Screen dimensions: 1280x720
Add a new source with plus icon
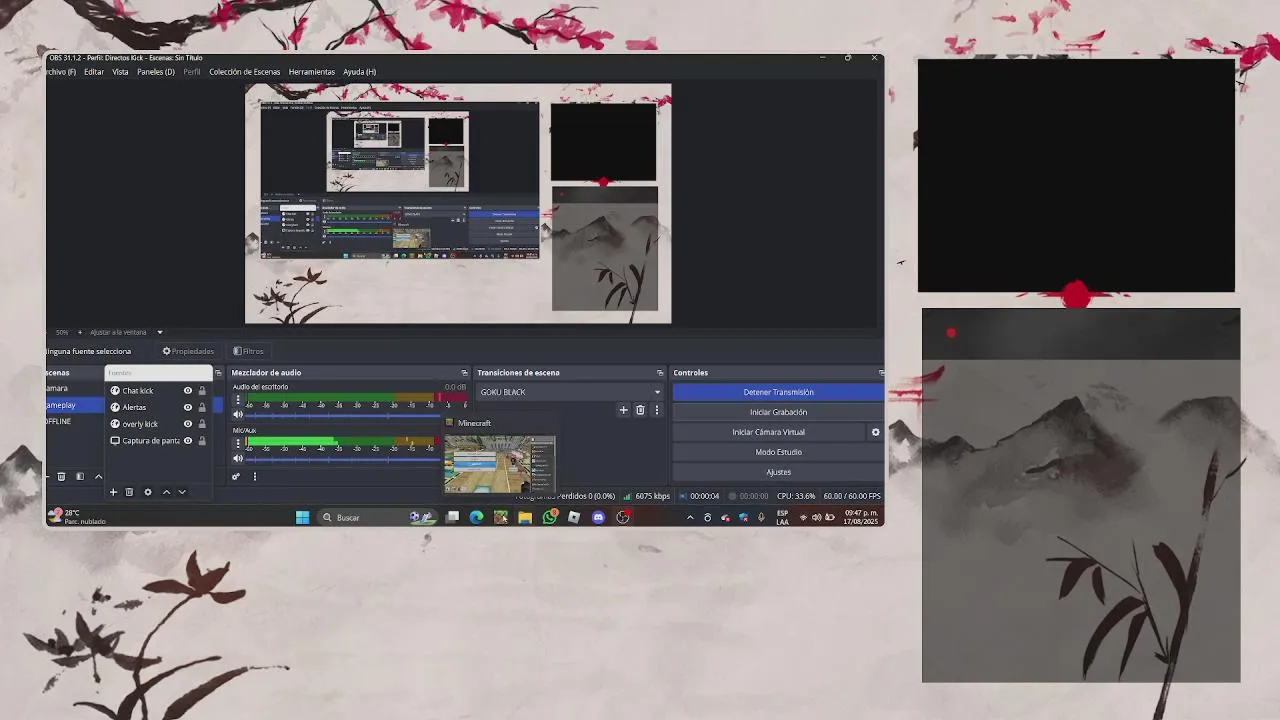[x=113, y=492]
